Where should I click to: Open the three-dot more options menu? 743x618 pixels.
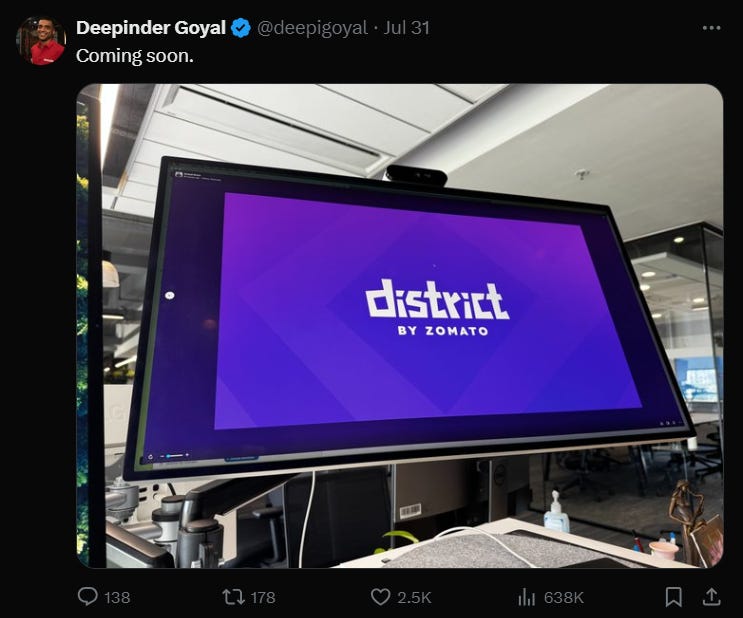coord(712,28)
